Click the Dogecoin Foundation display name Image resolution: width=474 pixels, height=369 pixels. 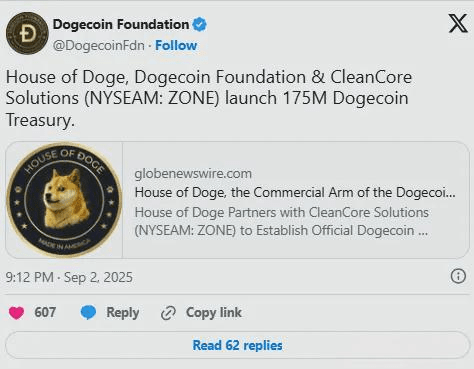click(x=121, y=24)
